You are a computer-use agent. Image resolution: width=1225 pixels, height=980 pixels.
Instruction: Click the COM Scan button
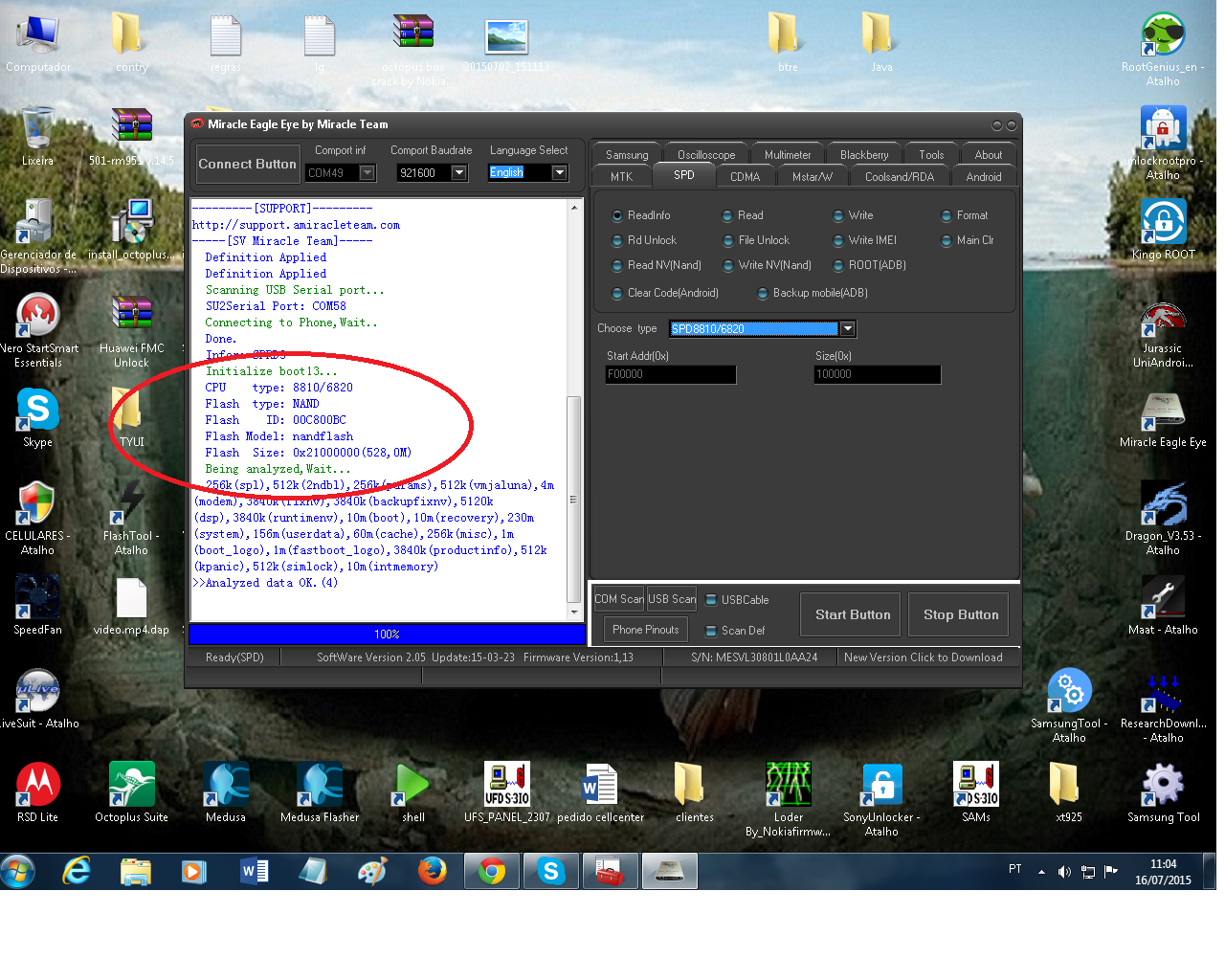(619, 599)
